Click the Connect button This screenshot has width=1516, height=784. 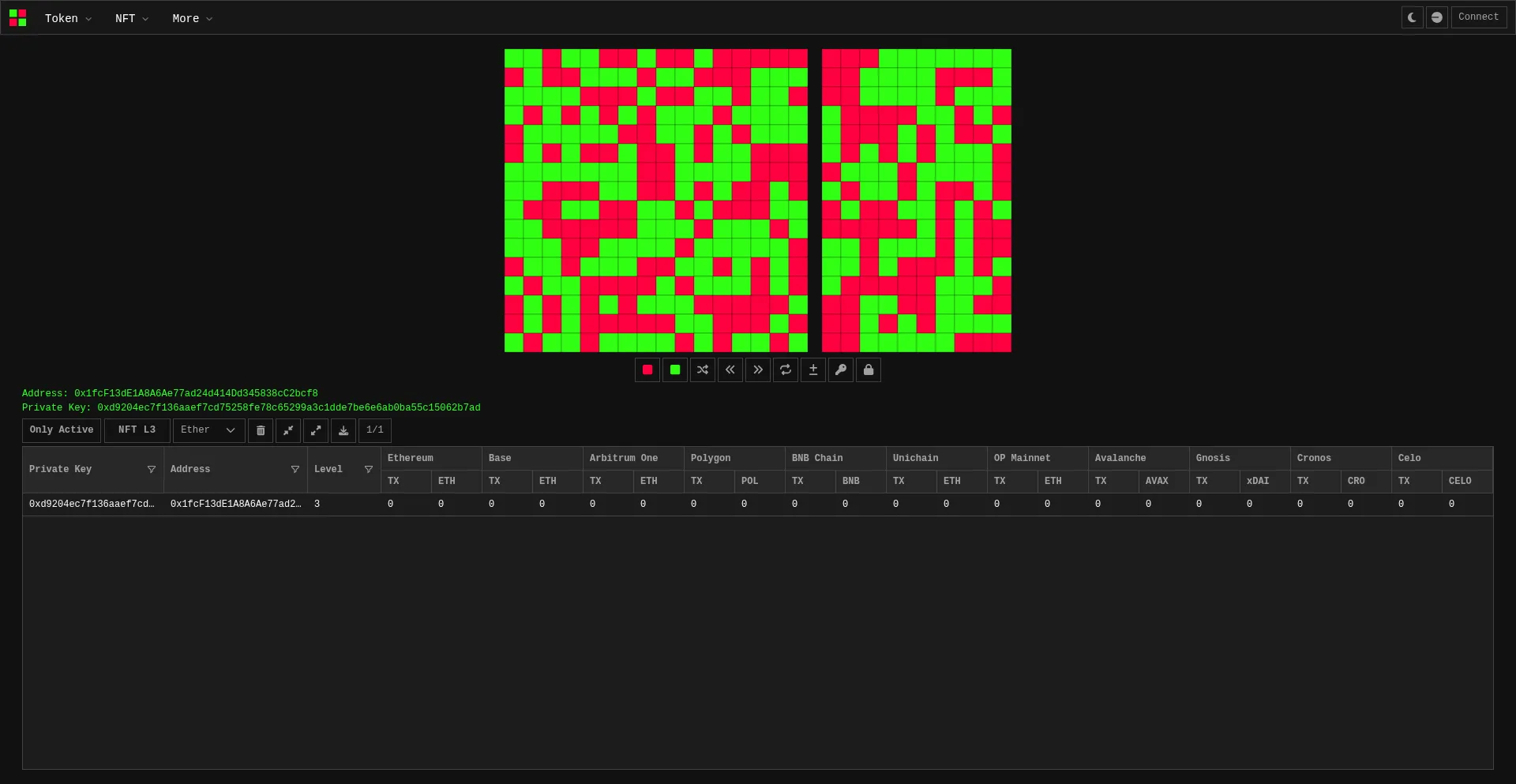(x=1478, y=17)
